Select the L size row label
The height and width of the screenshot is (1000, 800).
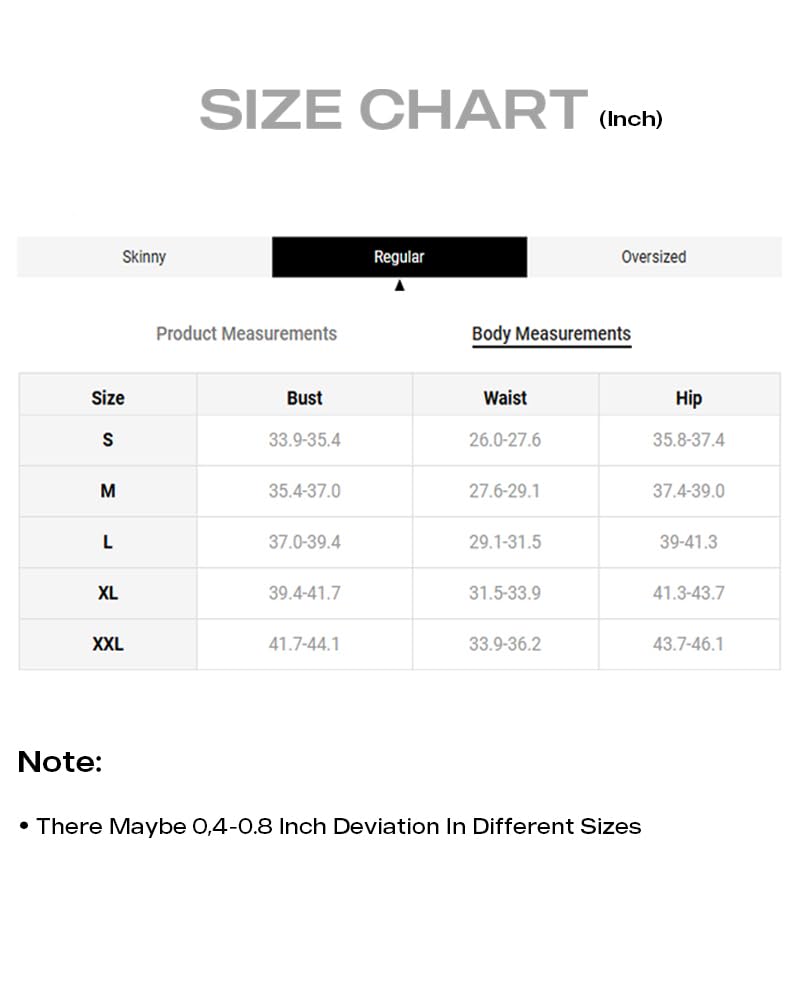tap(108, 542)
